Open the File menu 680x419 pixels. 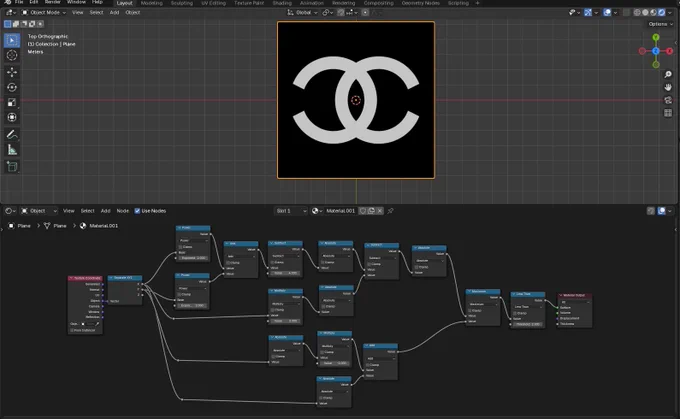point(19,2)
